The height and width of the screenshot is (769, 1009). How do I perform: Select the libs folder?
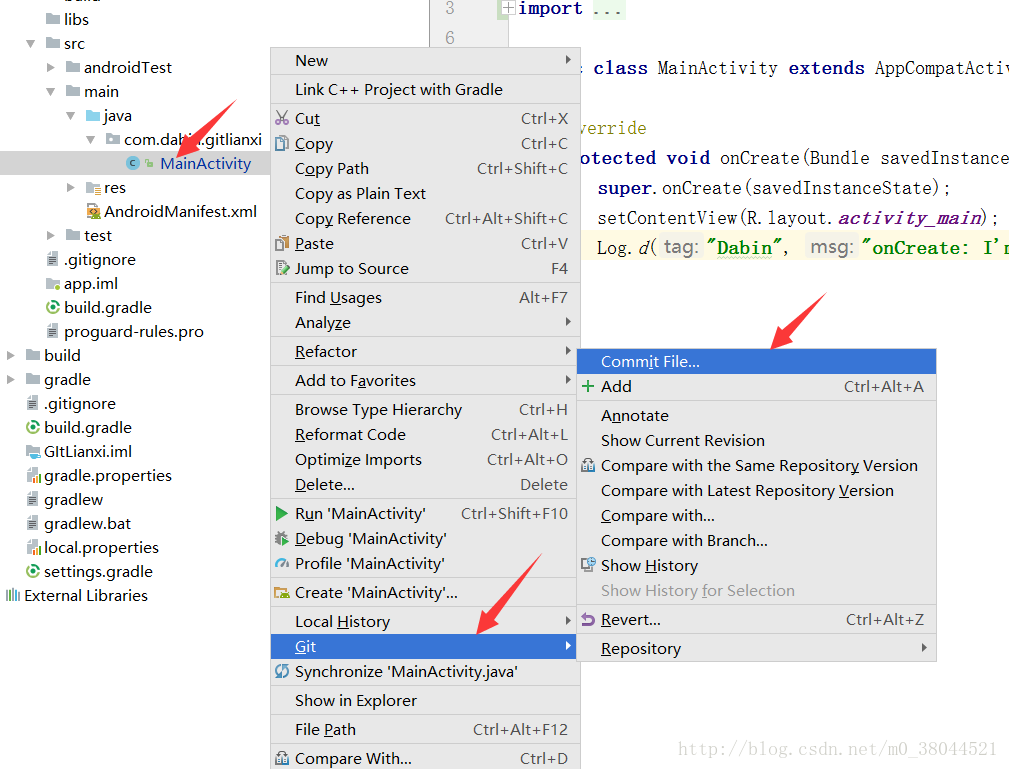pos(76,19)
